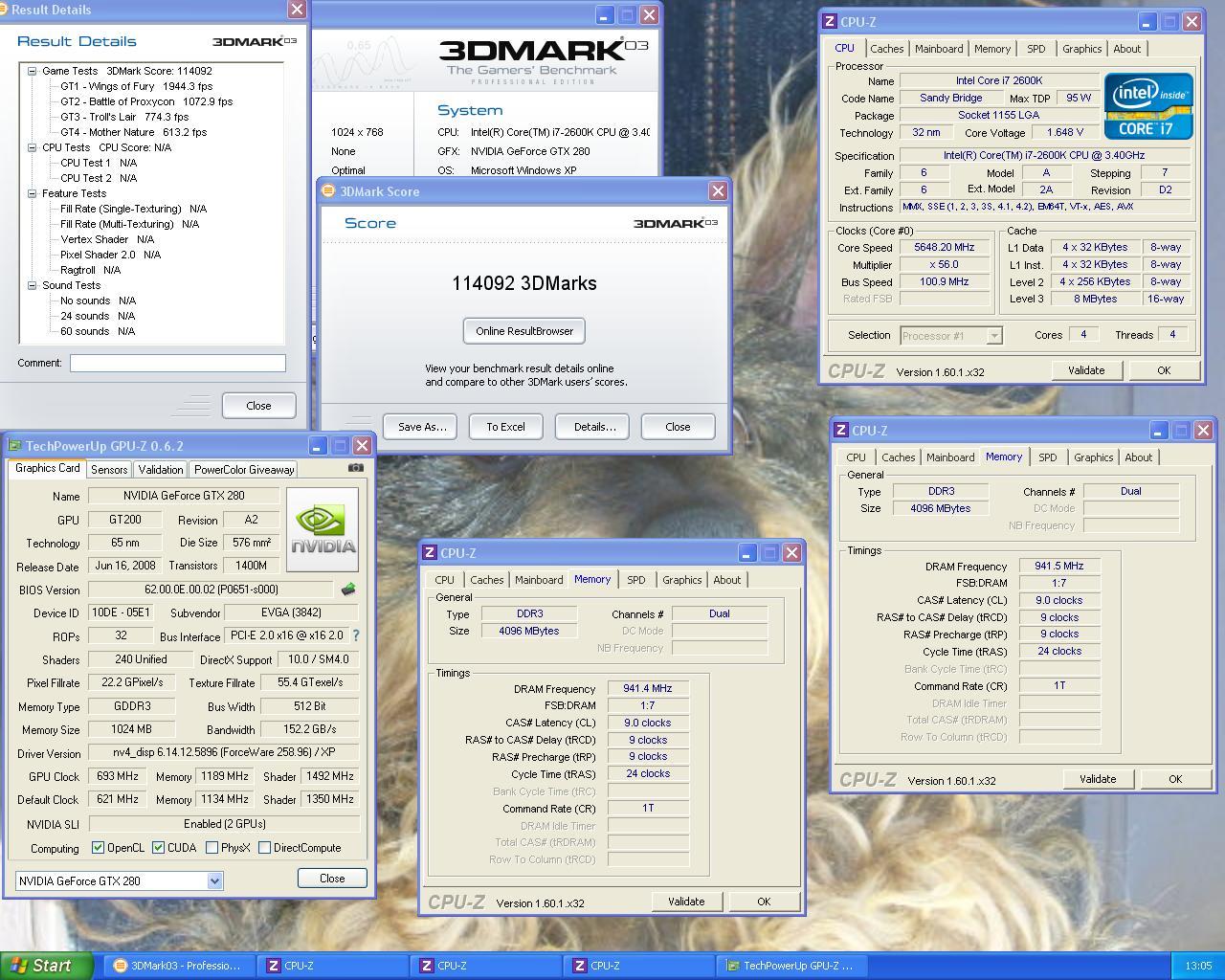
Task: Open 3DMark03 Professional taskbar item
Action: 177,966
